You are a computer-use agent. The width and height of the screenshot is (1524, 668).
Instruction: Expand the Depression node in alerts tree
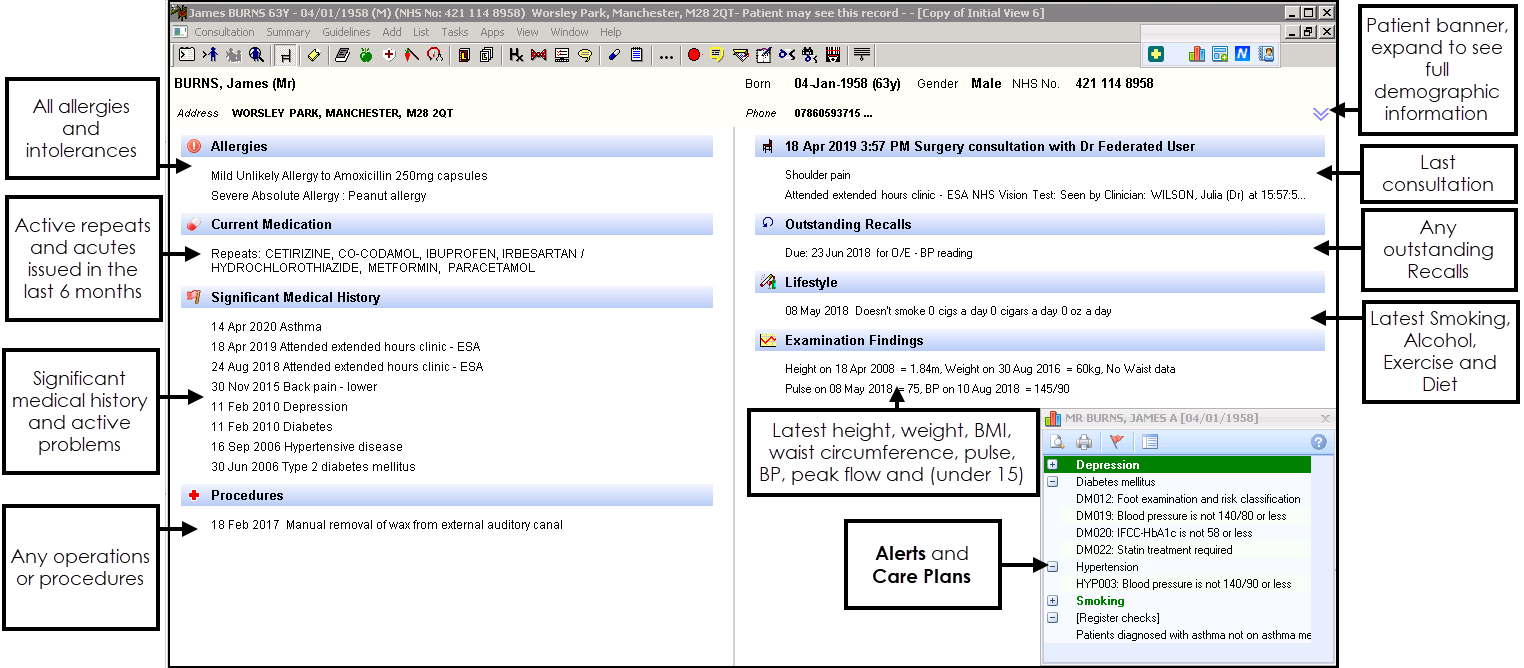click(x=1052, y=465)
